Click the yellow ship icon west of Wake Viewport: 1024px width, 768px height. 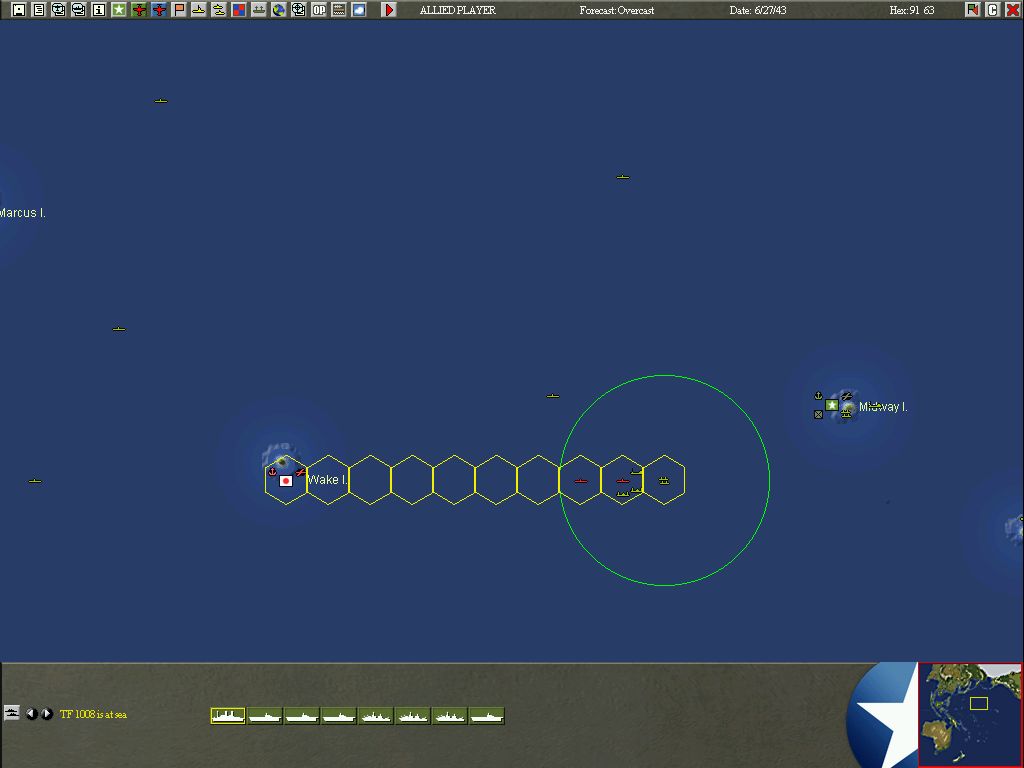click(35, 481)
